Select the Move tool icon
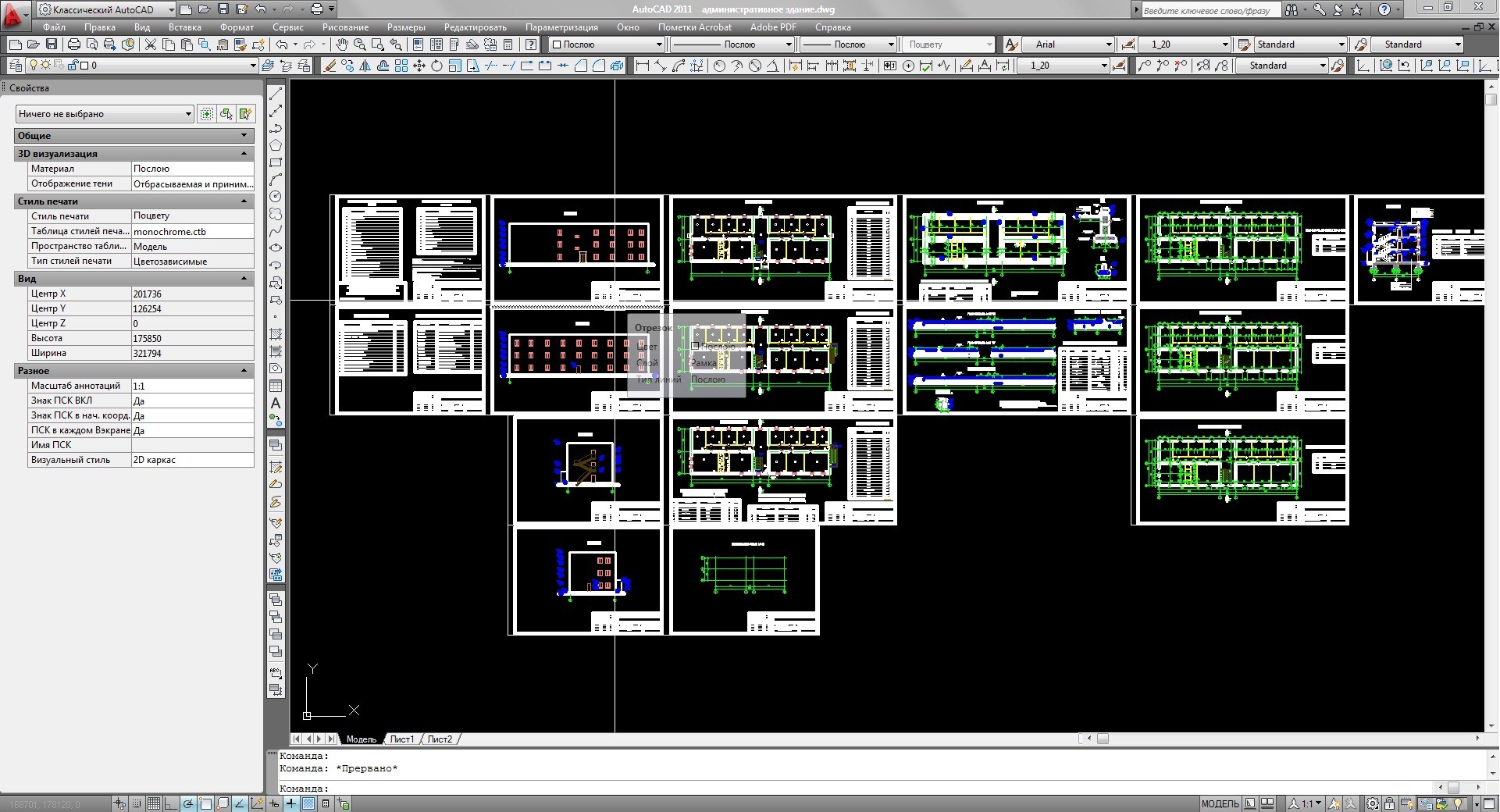This screenshot has height=812, width=1500. pyautogui.click(x=419, y=66)
